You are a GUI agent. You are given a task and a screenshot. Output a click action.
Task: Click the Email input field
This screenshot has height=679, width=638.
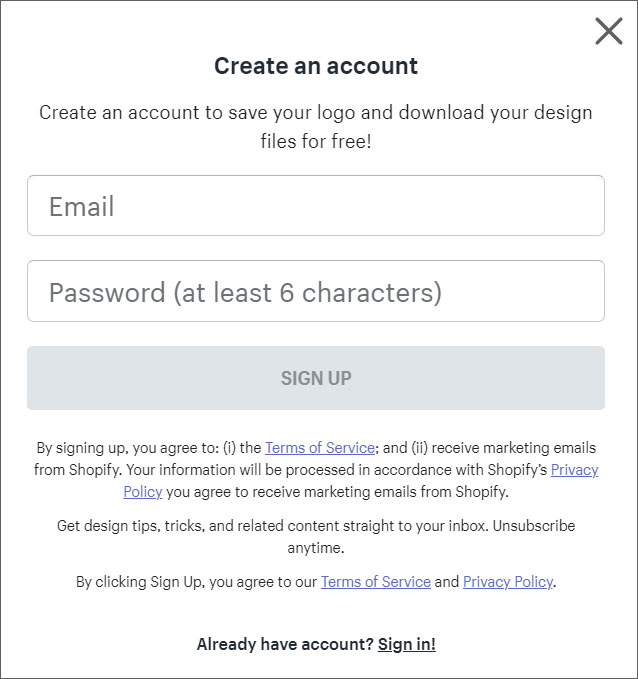(316, 206)
